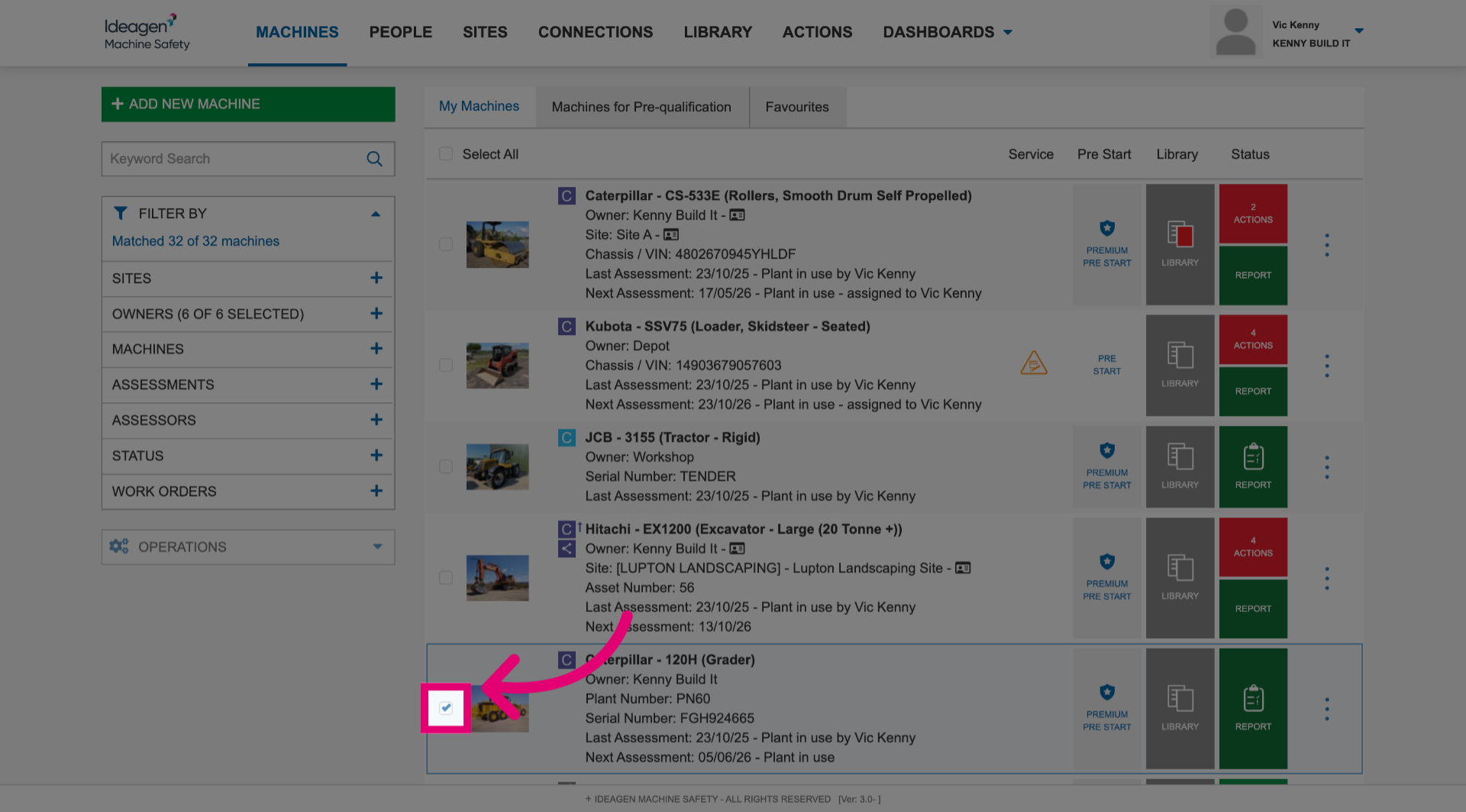
Task: Select the Hitachi EX1200 checkbox
Action: click(446, 578)
